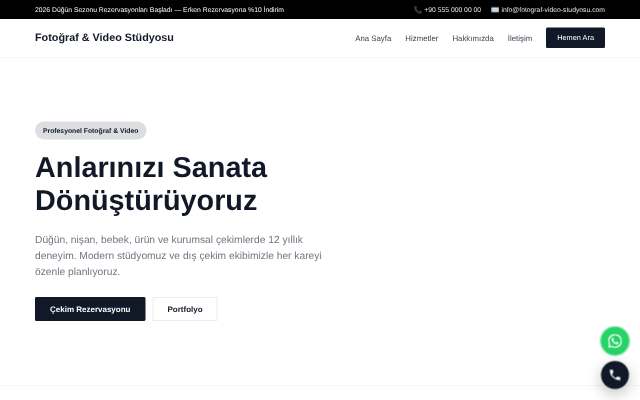Click the 2026 Düğün Sezonu announcement text

159,10
